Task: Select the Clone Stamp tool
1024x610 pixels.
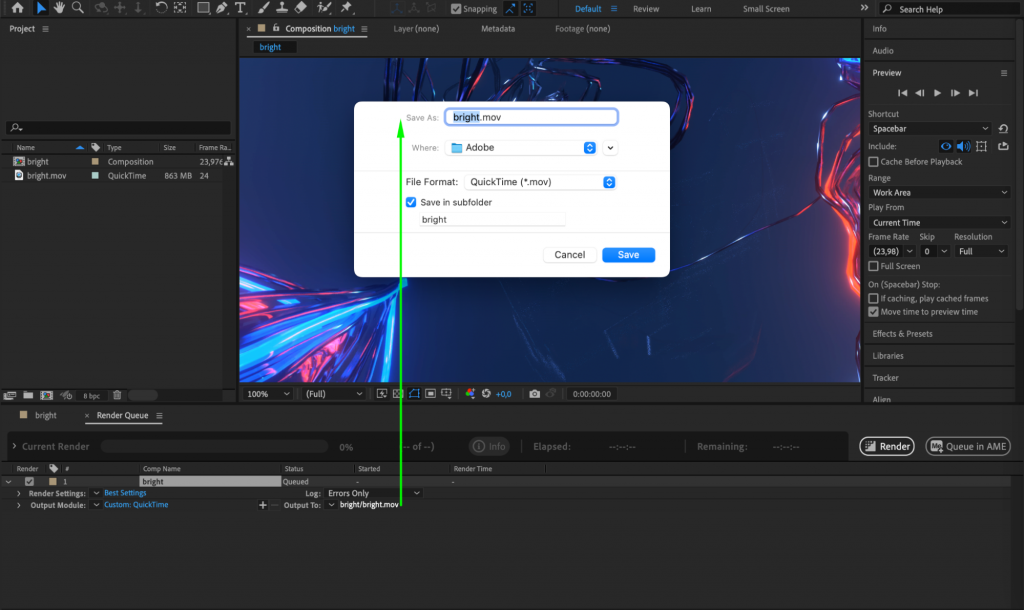Action: (x=281, y=8)
